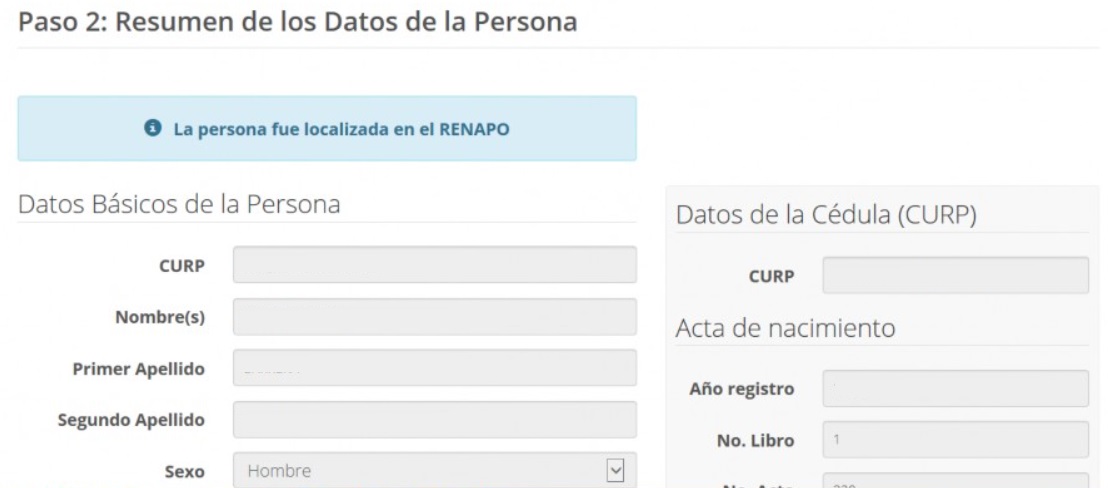Click the Nombre(s) label
The height and width of the screenshot is (488, 1108).
coord(160,317)
